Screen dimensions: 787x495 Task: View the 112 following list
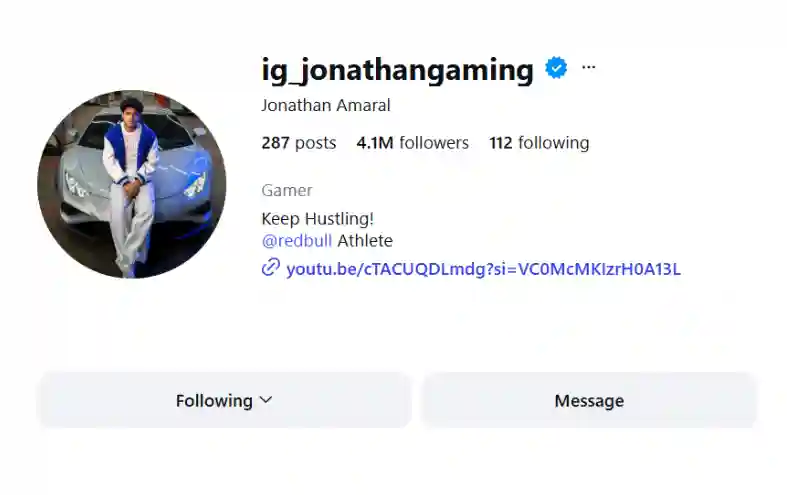539,143
